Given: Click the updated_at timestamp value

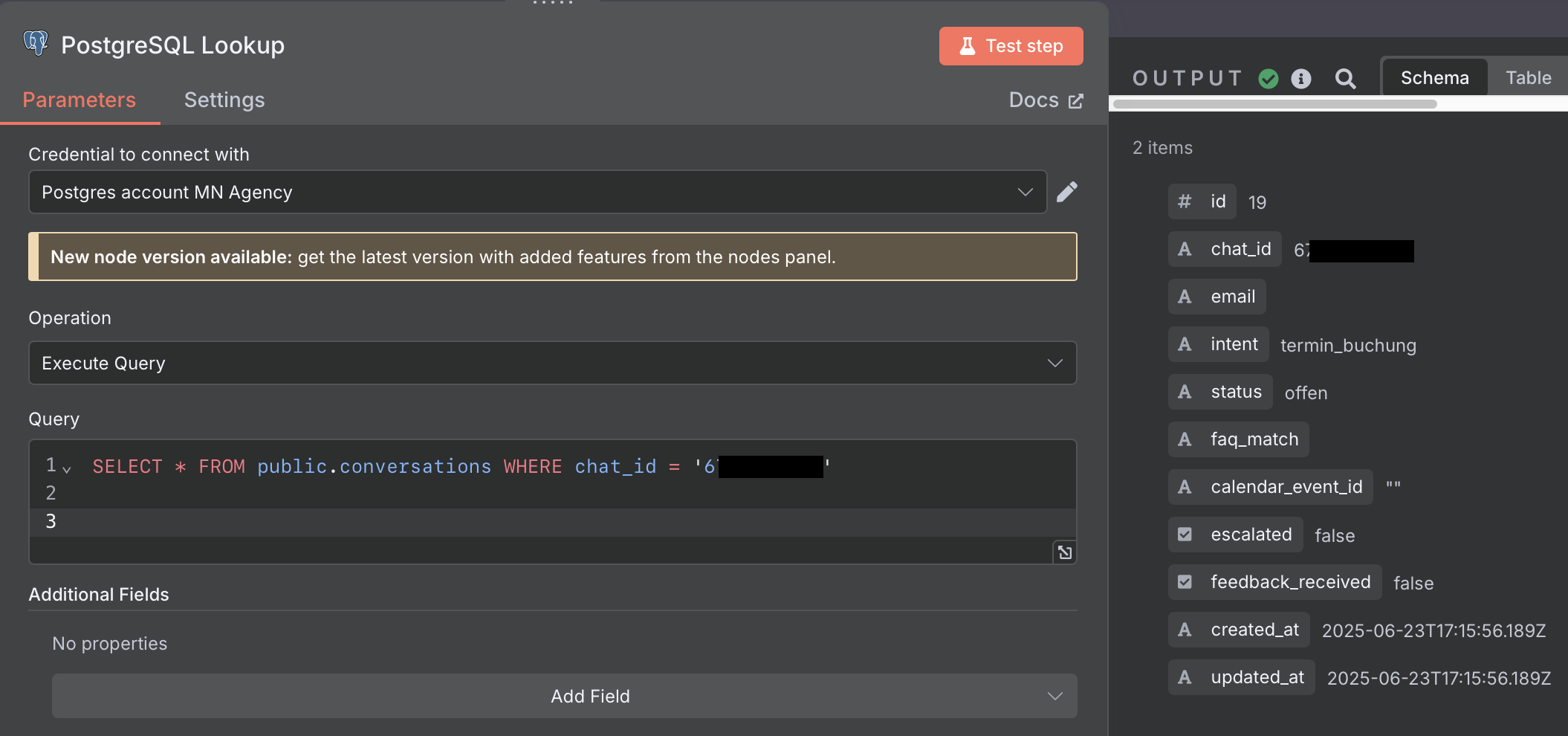Looking at the screenshot, I should tap(1439, 679).
